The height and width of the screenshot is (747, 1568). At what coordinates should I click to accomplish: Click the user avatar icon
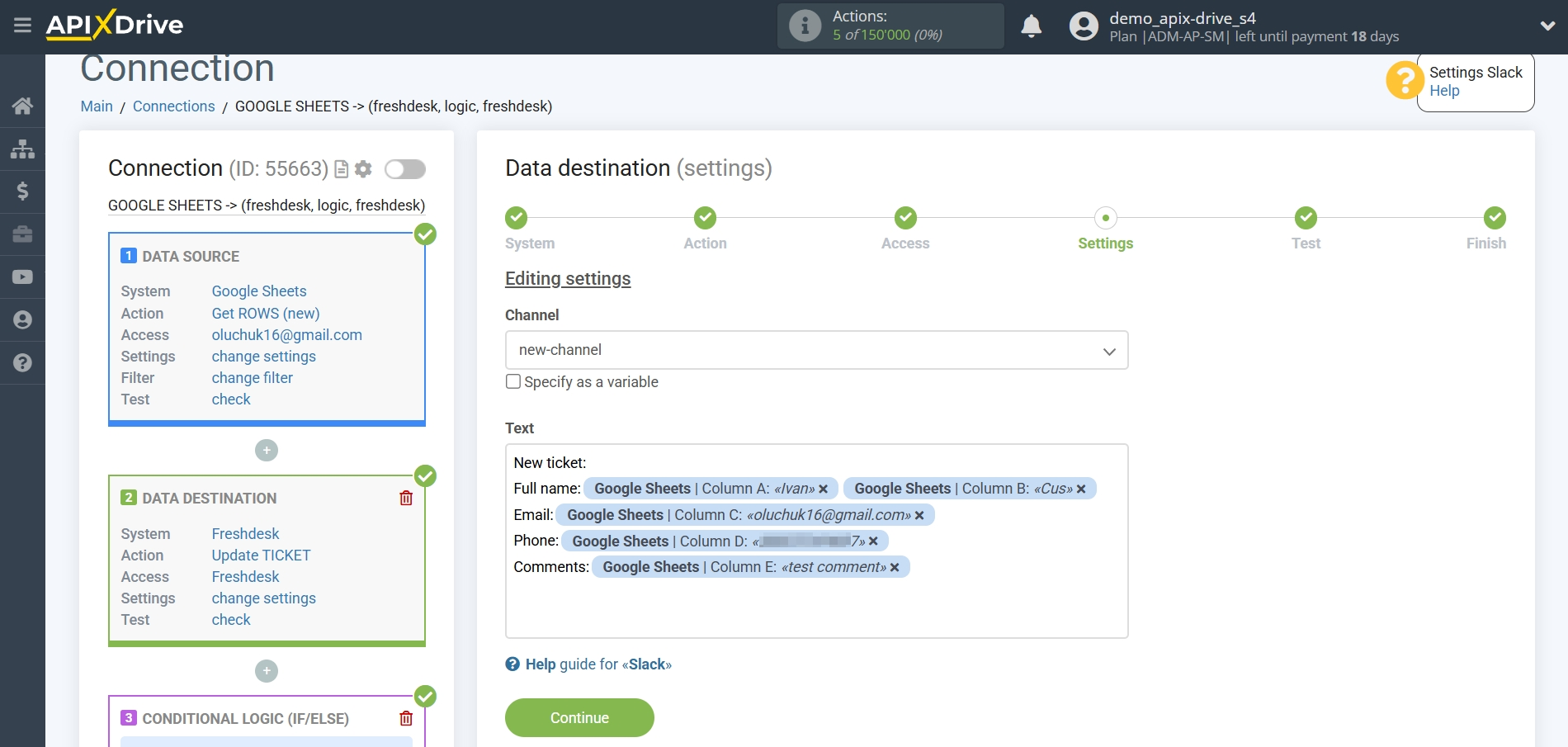[x=1084, y=26]
